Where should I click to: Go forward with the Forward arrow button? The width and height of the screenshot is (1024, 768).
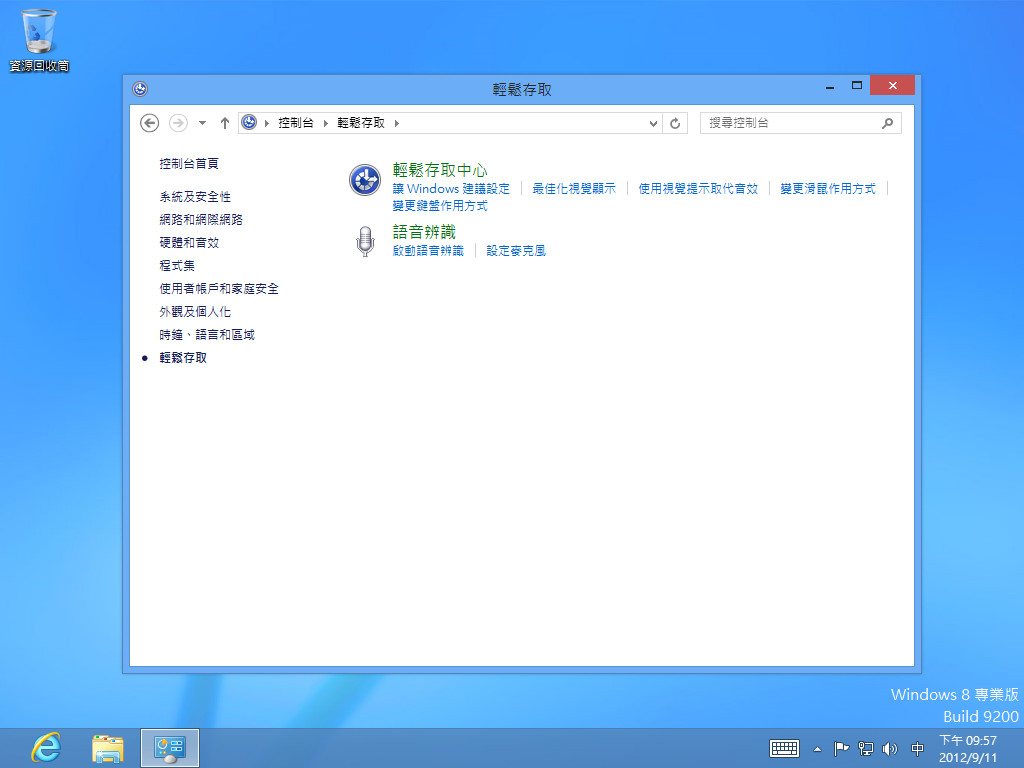pyautogui.click(x=178, y=123)
